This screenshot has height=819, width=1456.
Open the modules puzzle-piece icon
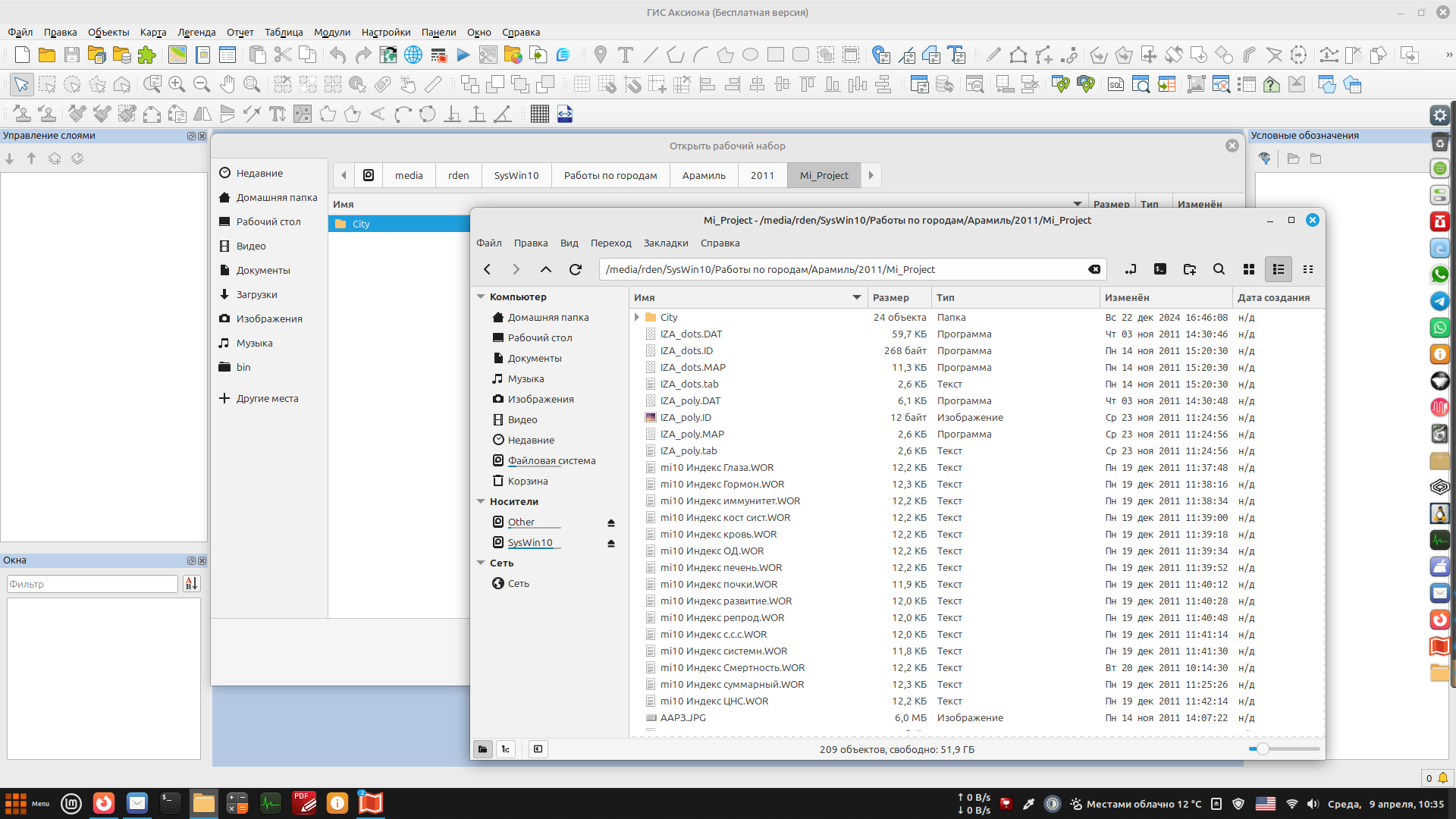point(146,55)
